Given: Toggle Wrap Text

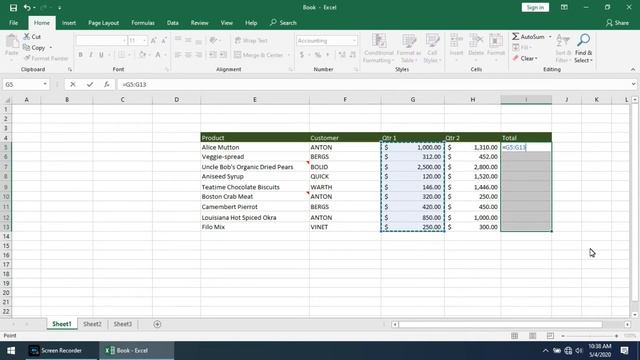Looking at the screenshot, I should click(x=251, y=40).
